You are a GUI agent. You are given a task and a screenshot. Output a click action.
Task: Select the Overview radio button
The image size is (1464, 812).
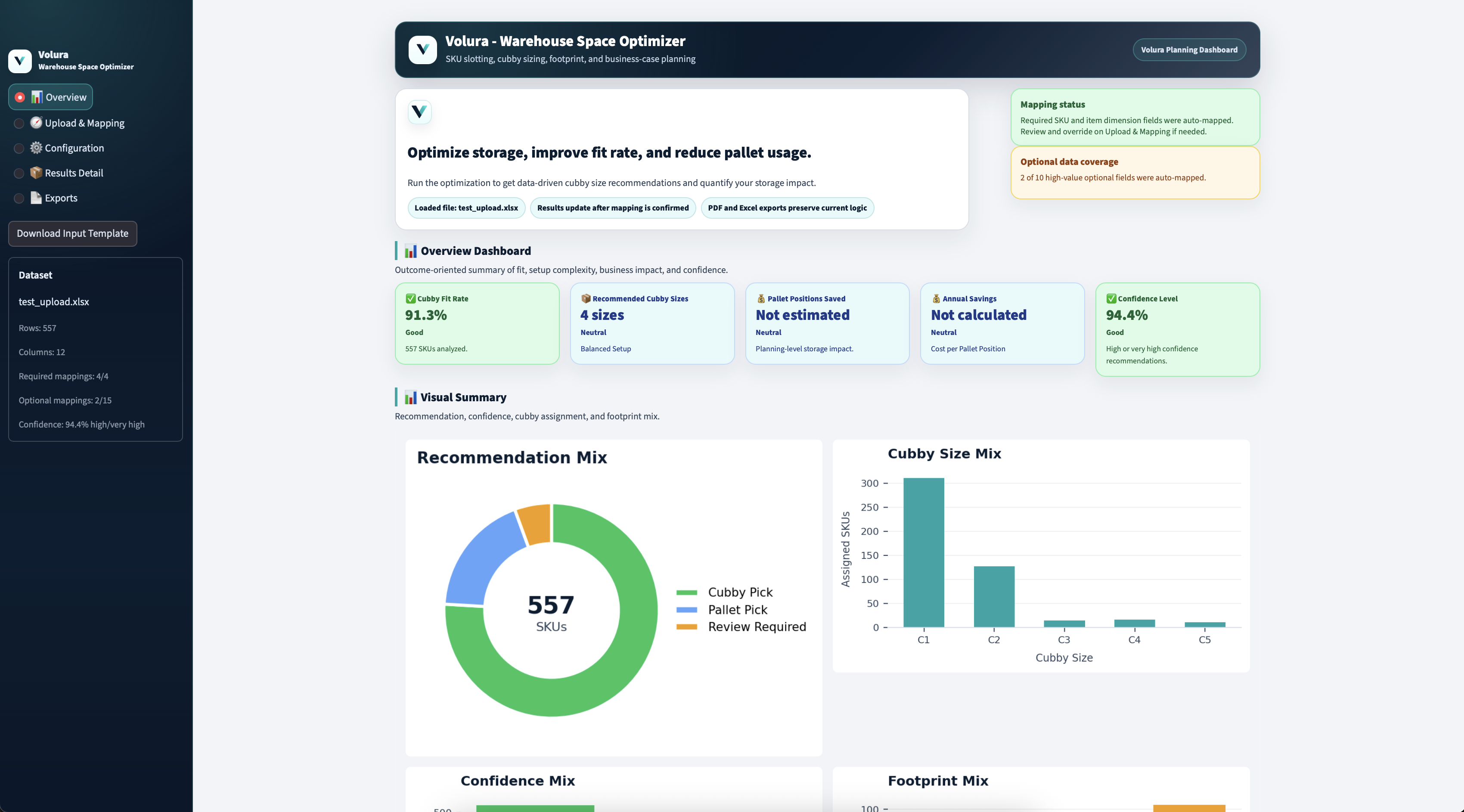[x=20, y=97]
